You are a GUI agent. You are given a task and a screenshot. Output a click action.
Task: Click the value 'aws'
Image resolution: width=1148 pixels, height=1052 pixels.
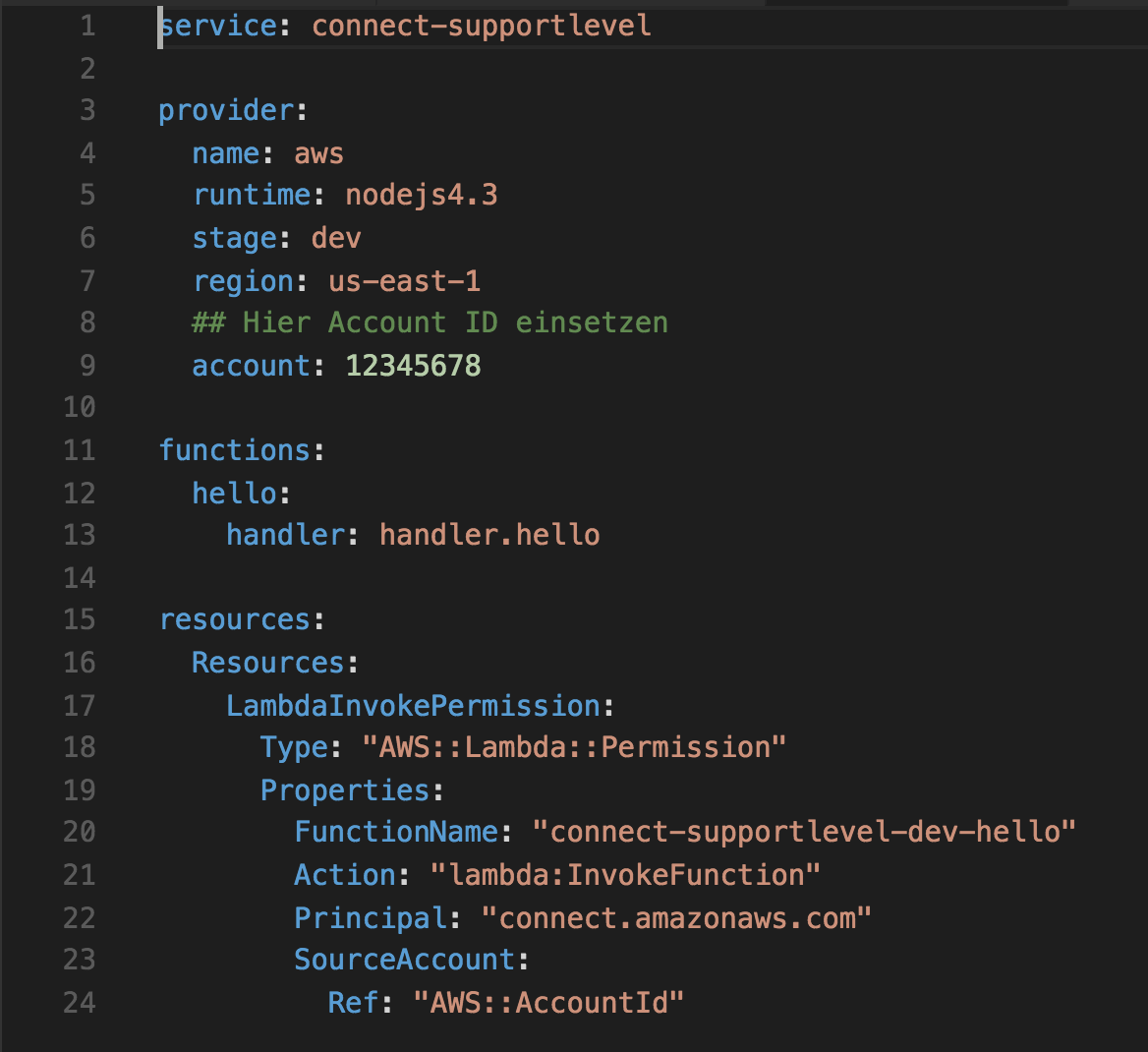(x=319, y=153)
